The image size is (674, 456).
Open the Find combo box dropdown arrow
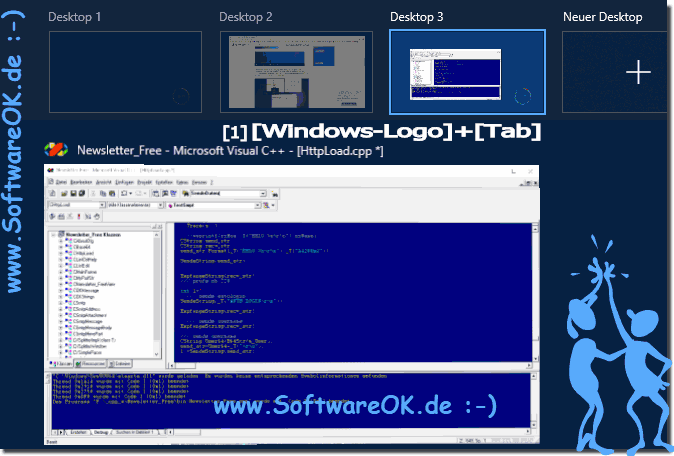263,194
